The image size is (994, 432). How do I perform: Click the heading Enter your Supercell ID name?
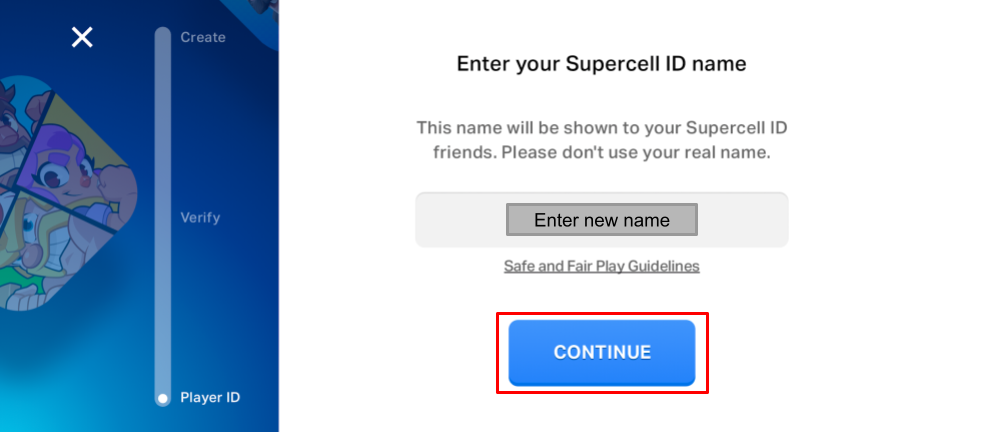pos(601,64)
